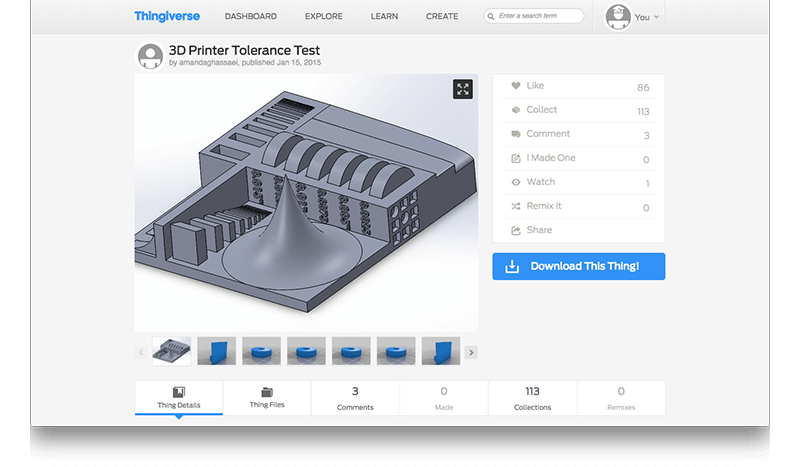Select the first gray model thumbnail

[171, 351]
